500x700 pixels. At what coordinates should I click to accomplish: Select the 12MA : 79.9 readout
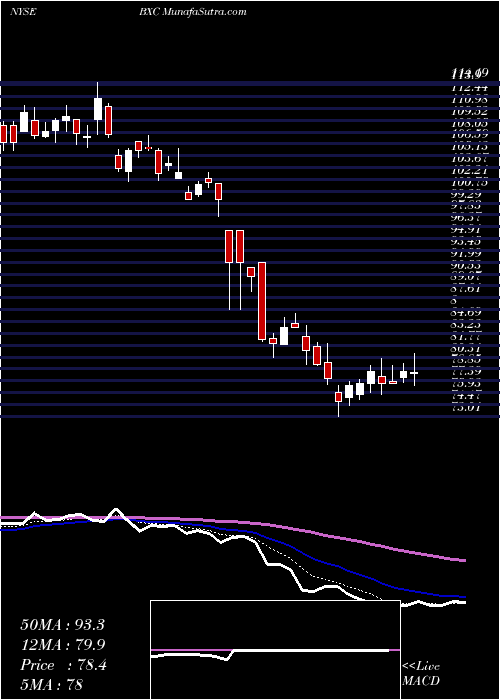[x=62, y=645]
